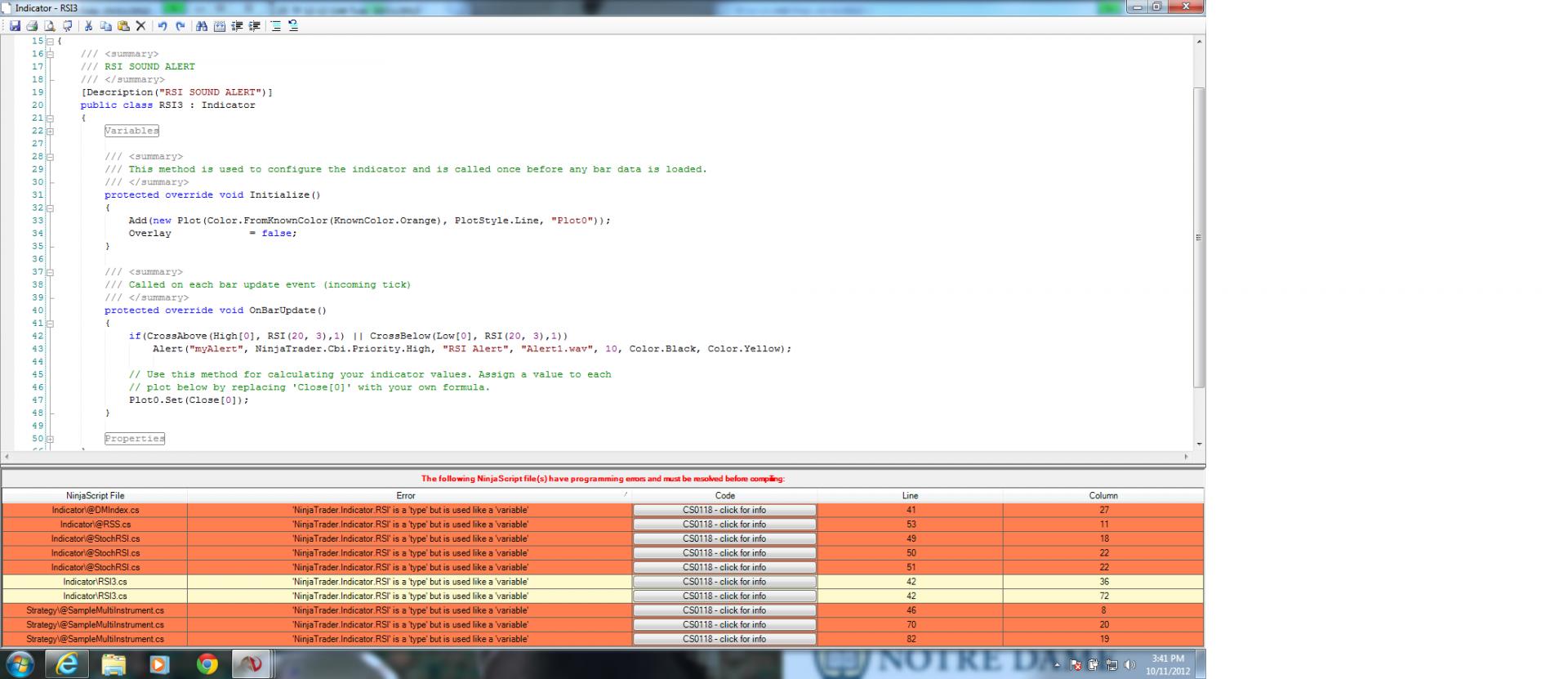Screen dimensions: 1568x679
Task: Collapse the Initialize method body at line 32
Action: (50, 208)
